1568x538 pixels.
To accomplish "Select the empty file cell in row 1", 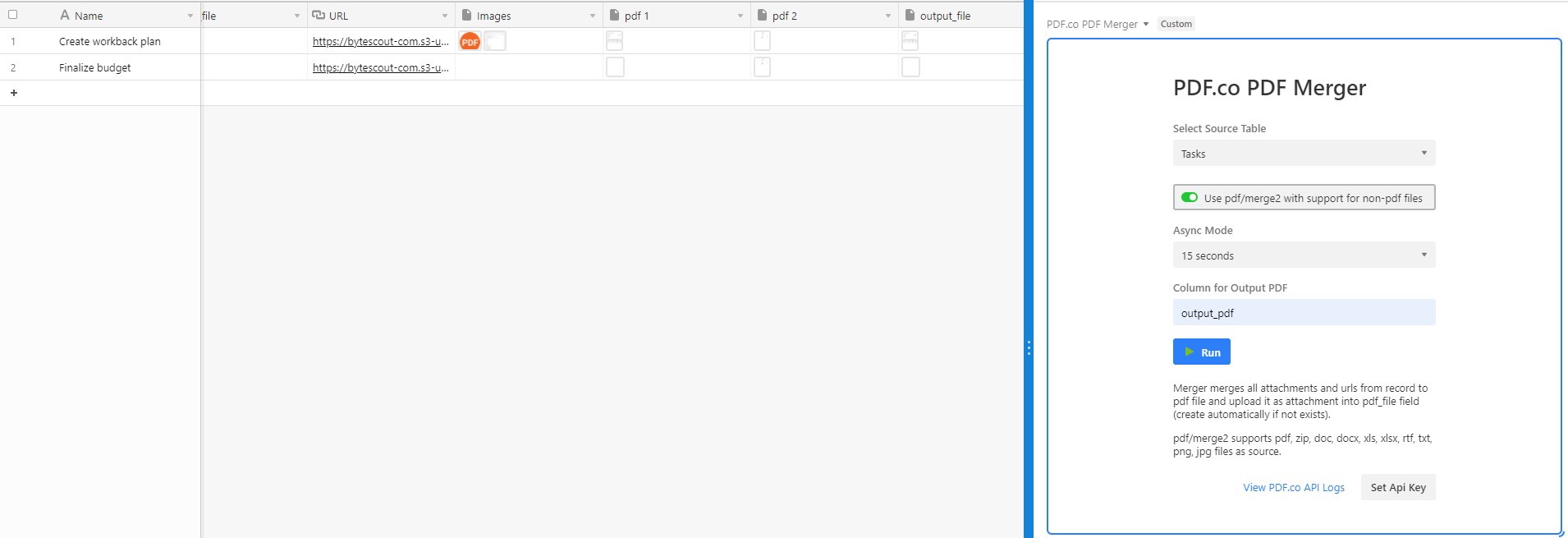I will pos(254,41).
